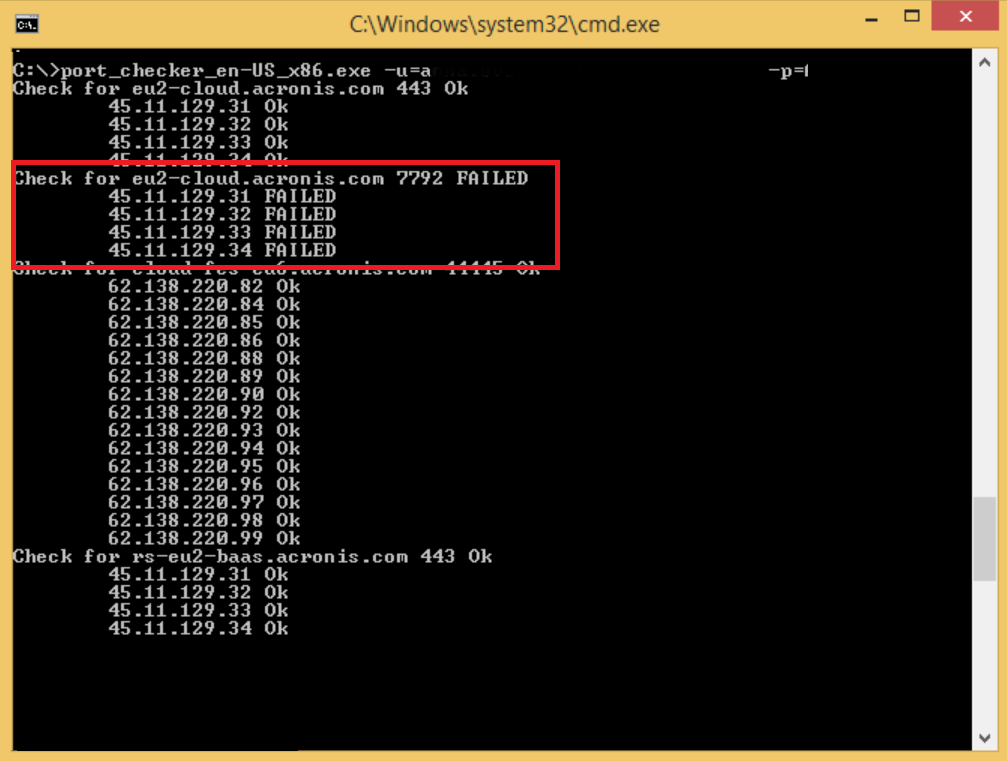Click the 62.138.220.90 Ok entry

coord(204,395)
